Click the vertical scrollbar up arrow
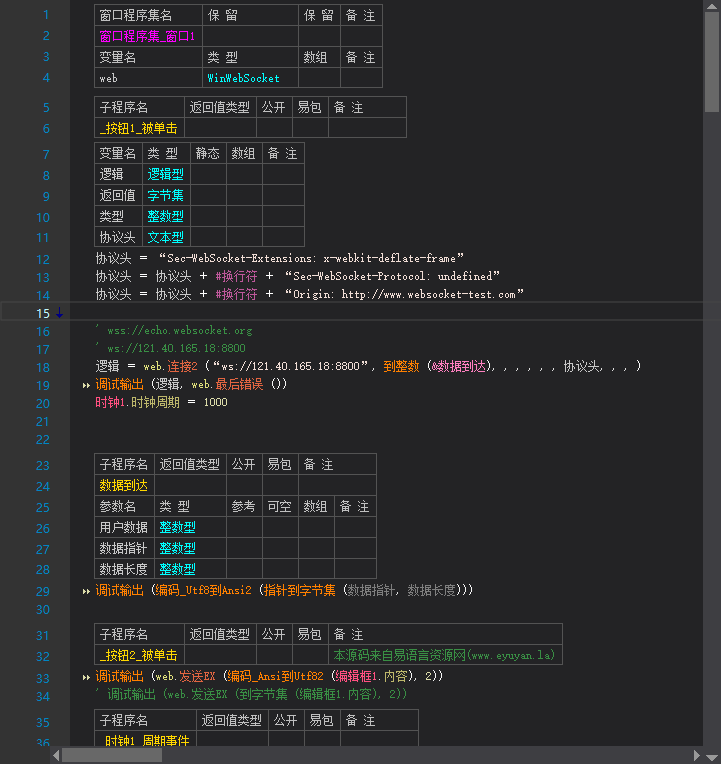Screen dimensions: 721x764 [712, 6]
